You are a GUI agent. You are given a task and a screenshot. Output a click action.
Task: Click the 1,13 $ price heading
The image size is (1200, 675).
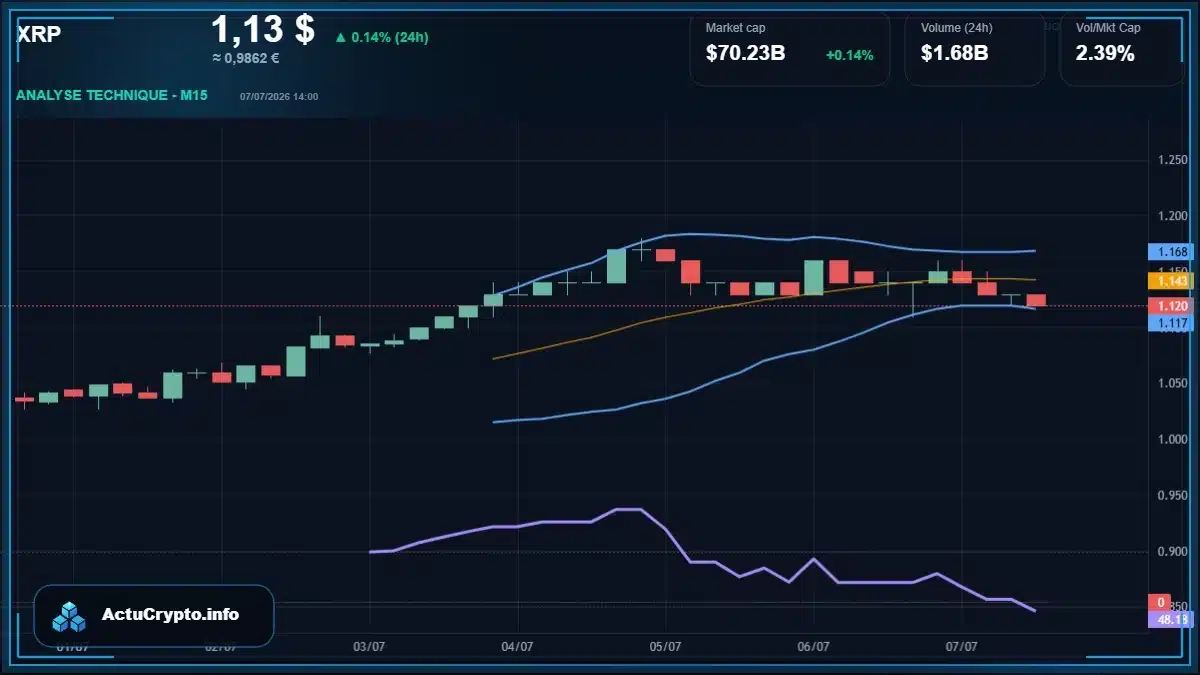tap(263, 29)
